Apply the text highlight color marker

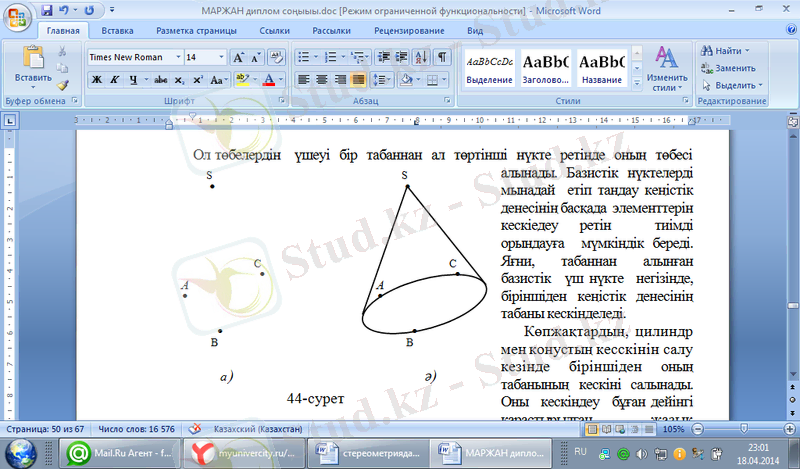[243, 79]
